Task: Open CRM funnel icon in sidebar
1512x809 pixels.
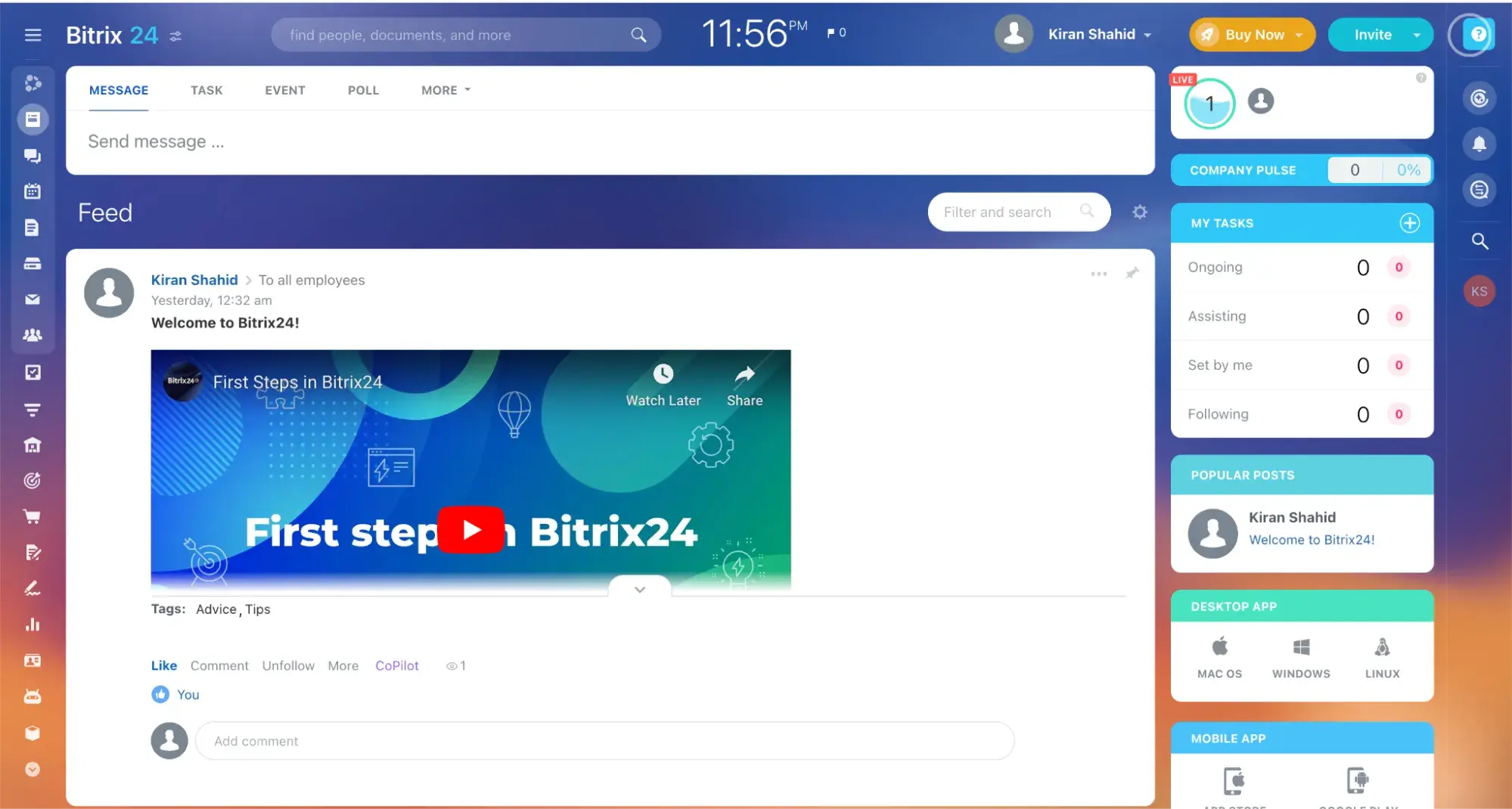Action: tap(33, 409)
